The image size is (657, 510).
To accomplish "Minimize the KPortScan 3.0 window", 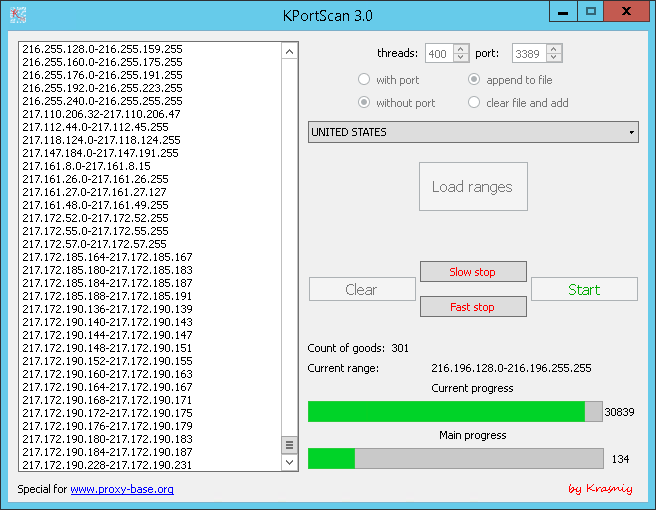I will click(563, 12).
